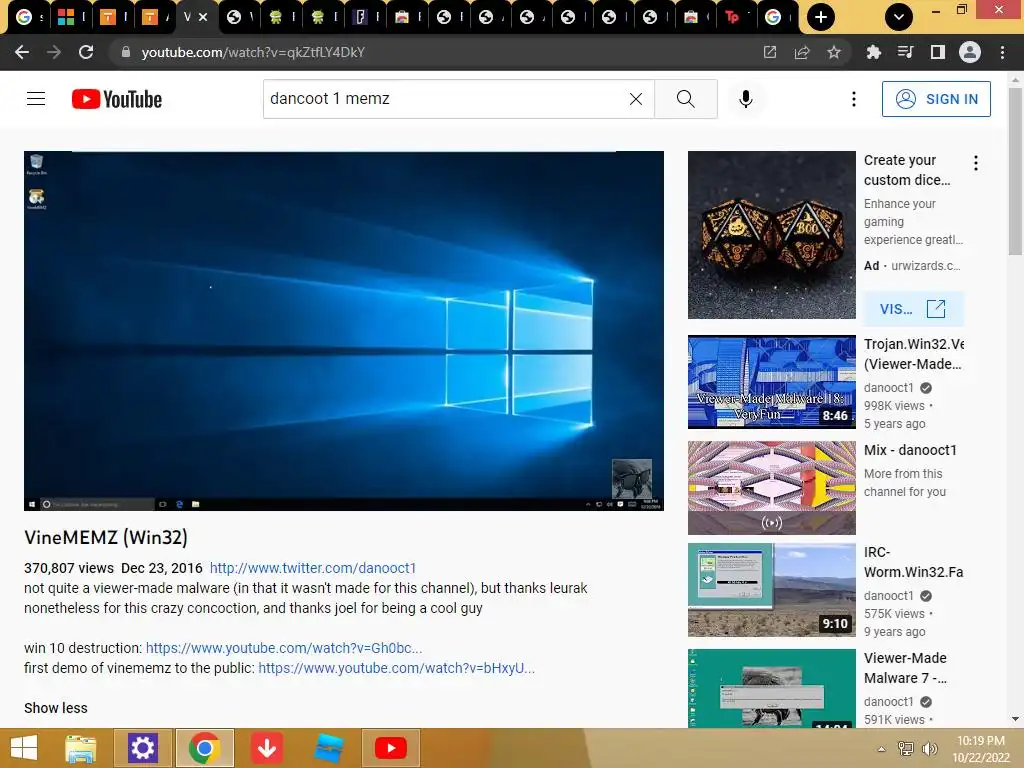This screenshot has width=1024, height=768.
Task: Open the Chrome extensions puzzle icon
Action: point(874,52)
